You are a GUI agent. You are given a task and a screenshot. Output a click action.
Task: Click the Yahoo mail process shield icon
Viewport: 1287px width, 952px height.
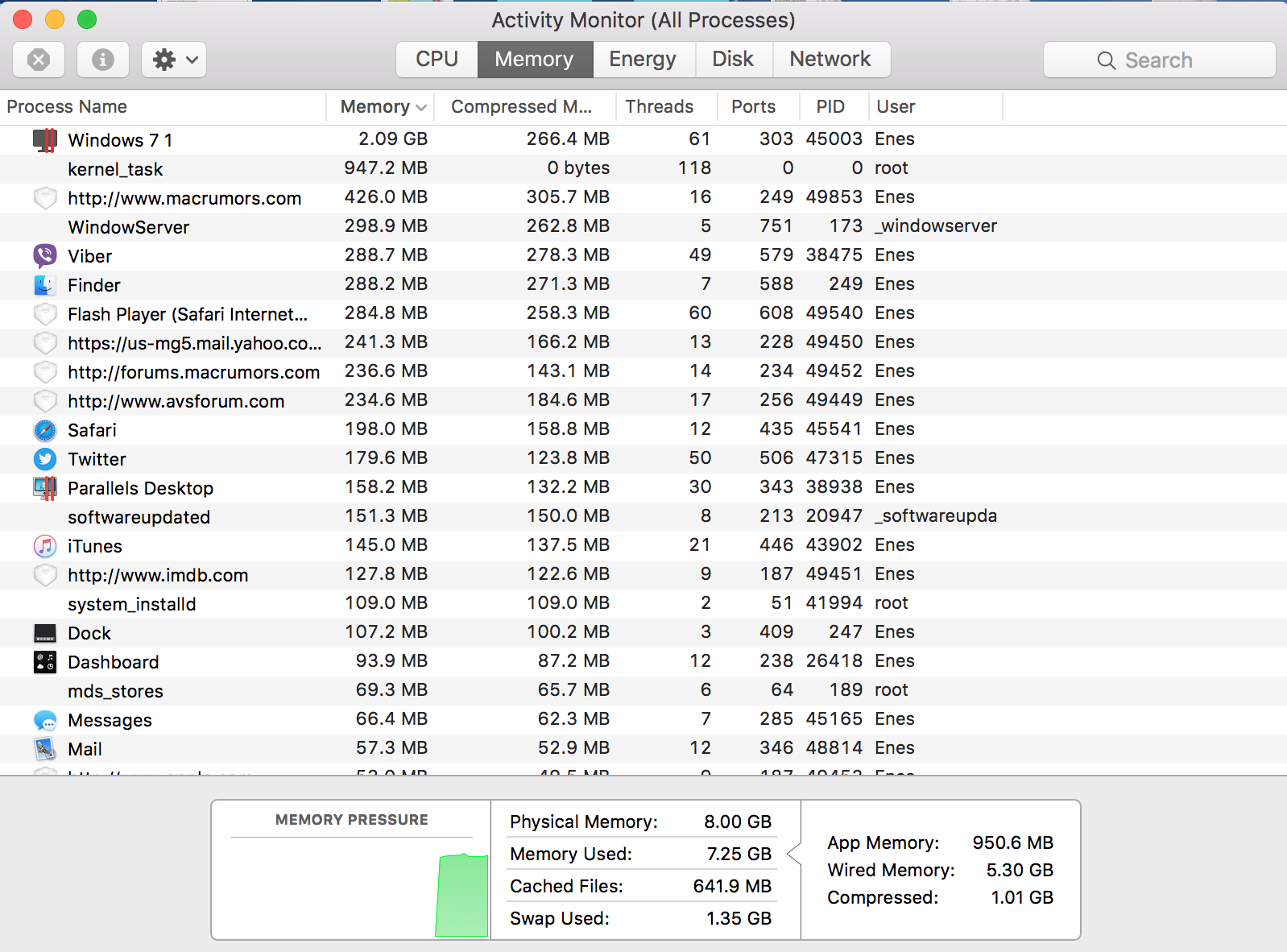click(45, 343)
